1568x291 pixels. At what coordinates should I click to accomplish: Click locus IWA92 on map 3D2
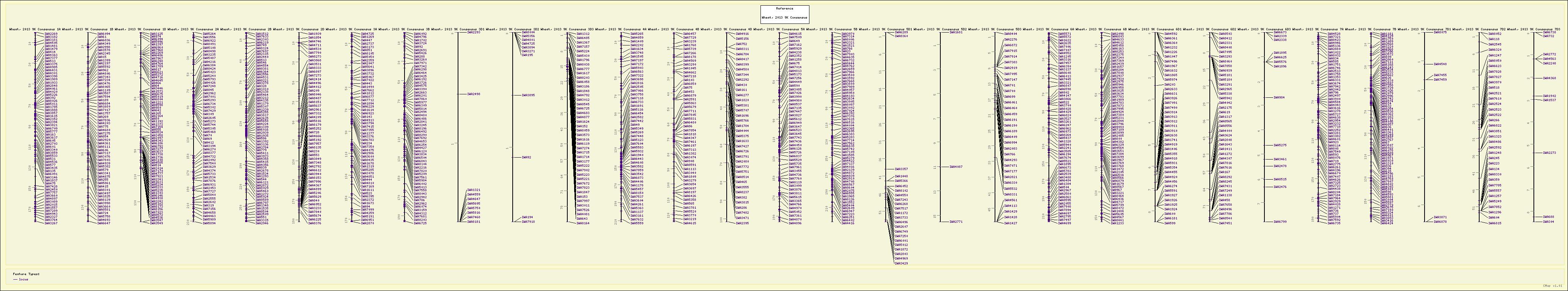(x=527, y=157)
